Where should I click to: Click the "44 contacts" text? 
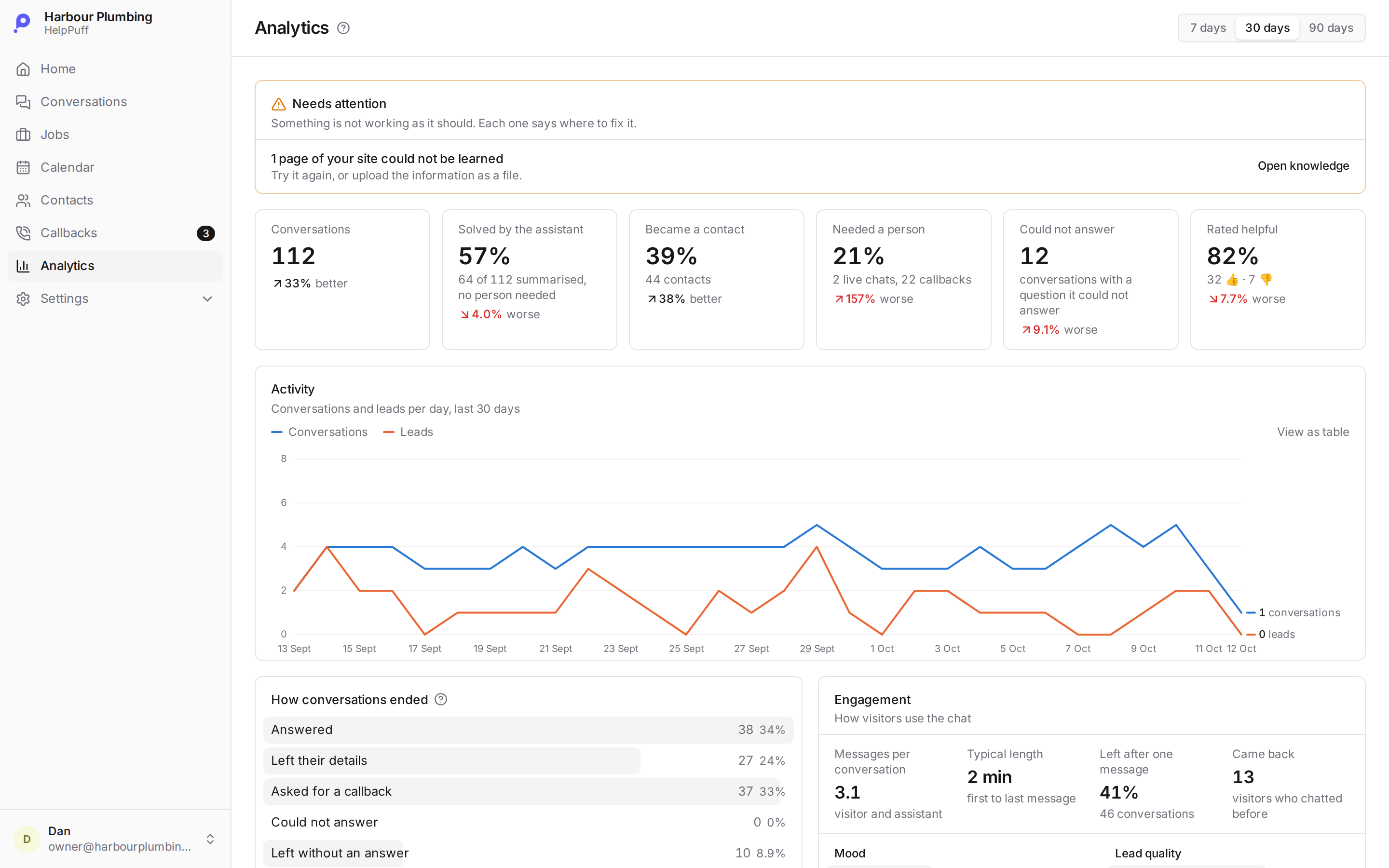[x=678, y=280]
